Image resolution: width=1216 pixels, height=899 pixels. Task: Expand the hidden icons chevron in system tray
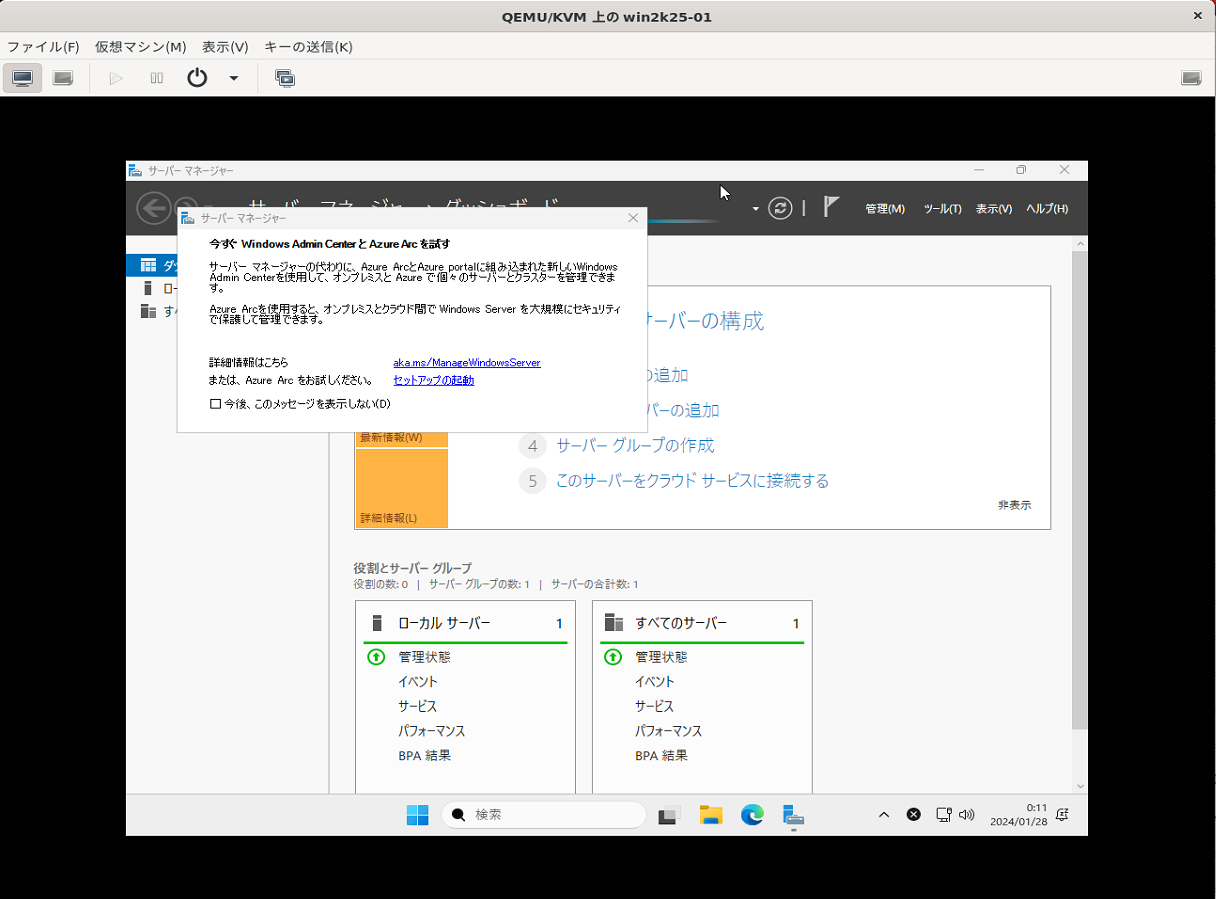(x=884, y=814)
